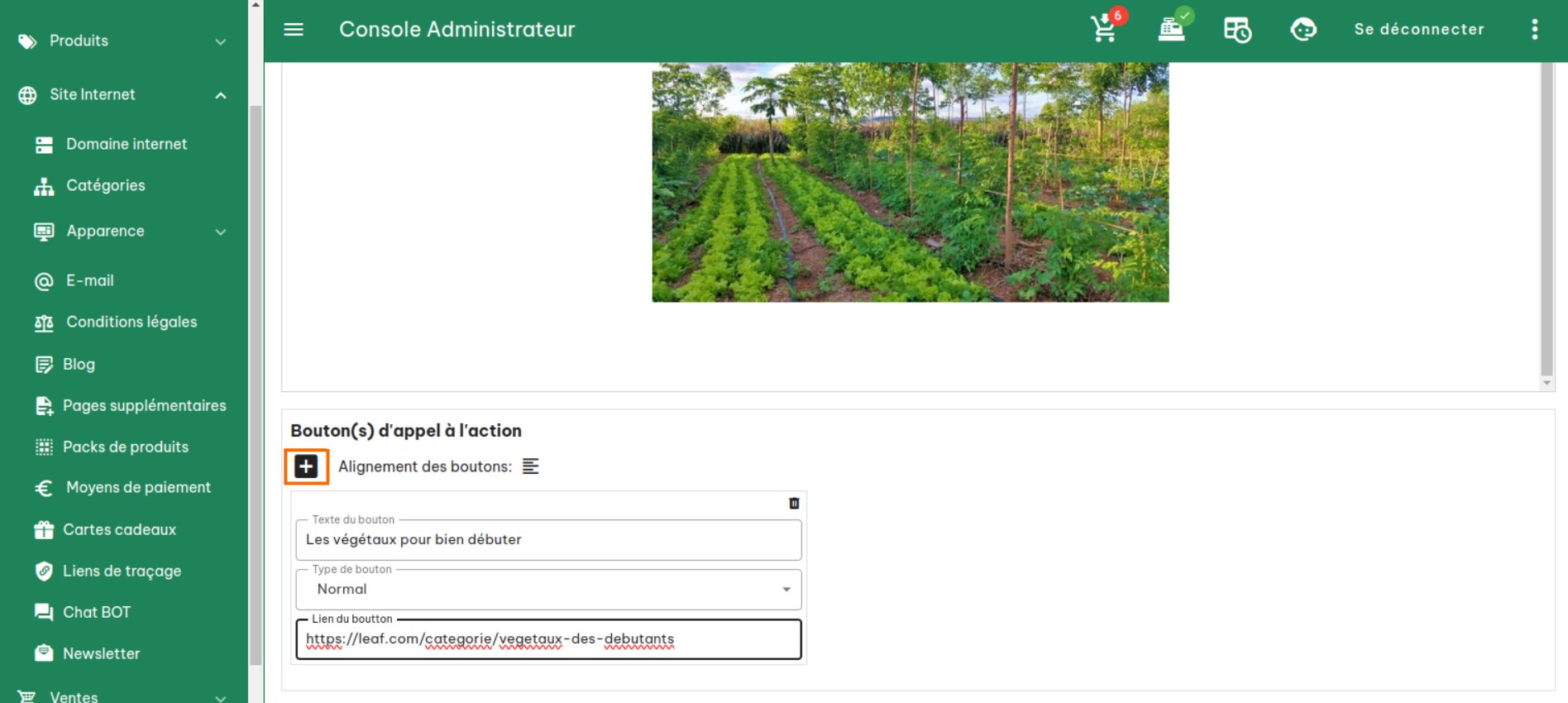This screenshot has width=1568, height=703.
Task: Open the Newsletter page
Action: pos(101,653)
